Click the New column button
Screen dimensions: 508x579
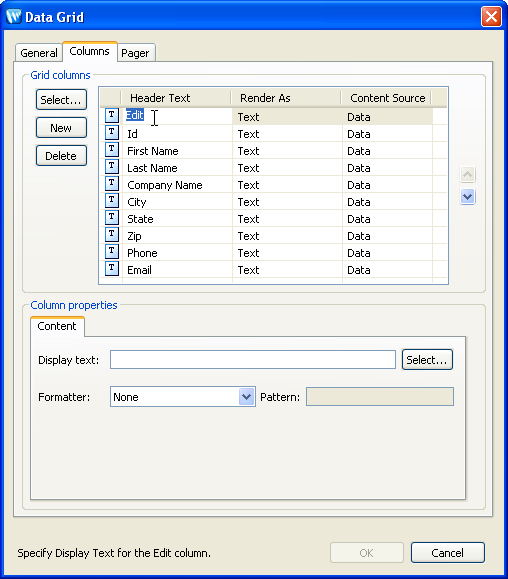[61, 128]
